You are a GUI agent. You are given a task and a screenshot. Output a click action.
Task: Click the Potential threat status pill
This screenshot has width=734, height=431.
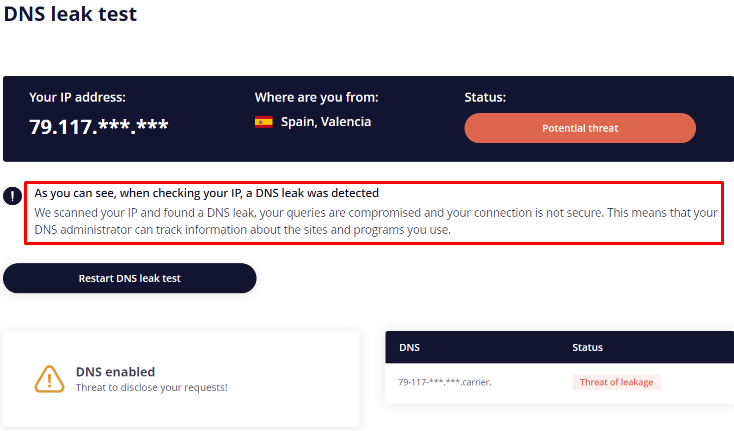pos(580,128)
